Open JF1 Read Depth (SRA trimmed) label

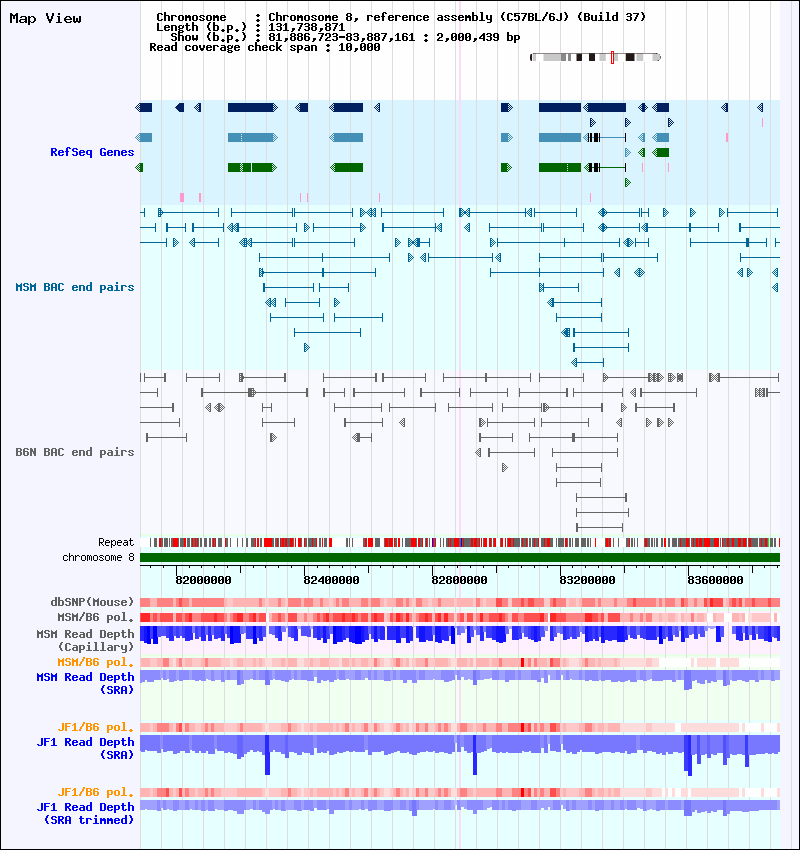point(85,813)
